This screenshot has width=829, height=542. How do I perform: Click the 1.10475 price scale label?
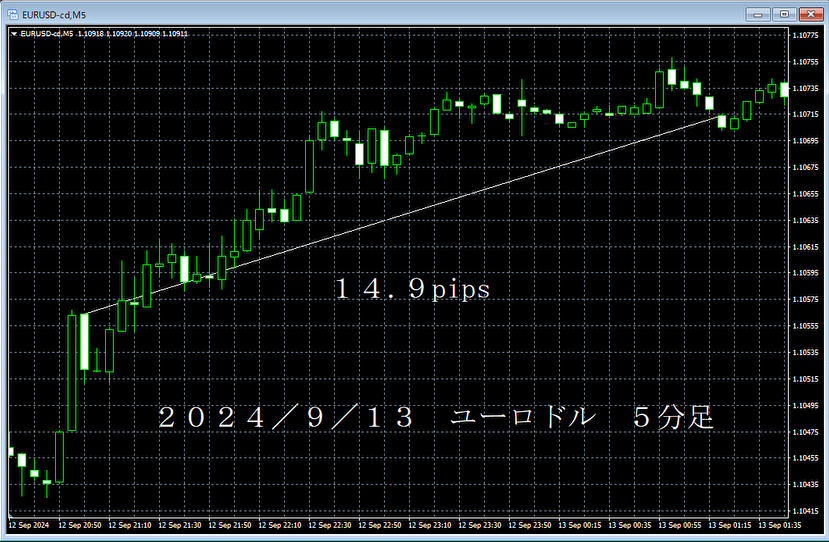pyautogui.click(x=806, y=432)
